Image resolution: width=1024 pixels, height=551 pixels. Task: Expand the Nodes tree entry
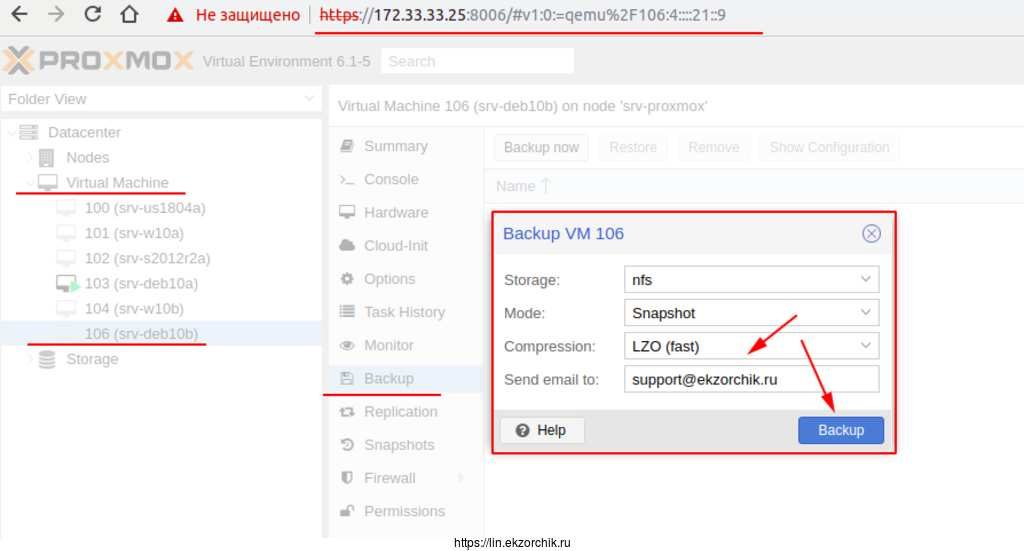(28, 158)
